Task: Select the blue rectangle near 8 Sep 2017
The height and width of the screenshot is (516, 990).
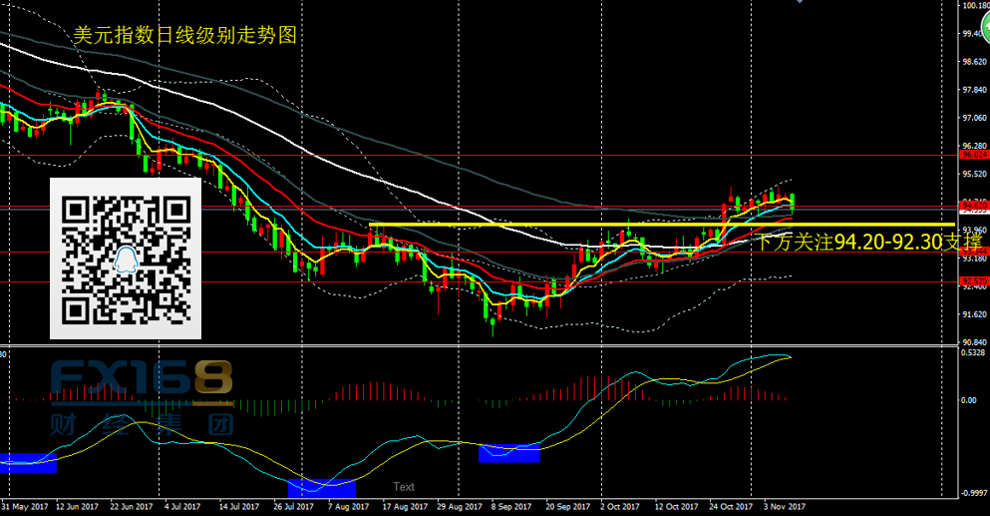Action: click(x=509, y=453)
